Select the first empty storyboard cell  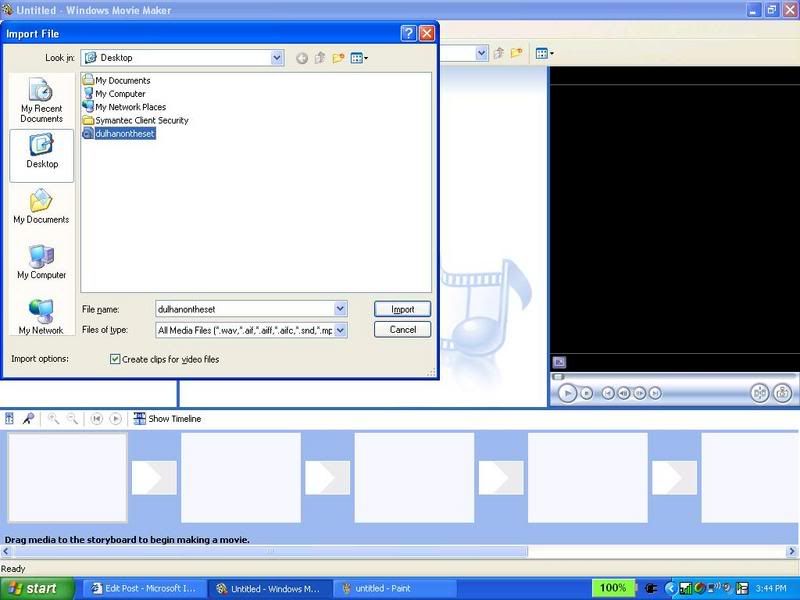(x=67, y=478)
